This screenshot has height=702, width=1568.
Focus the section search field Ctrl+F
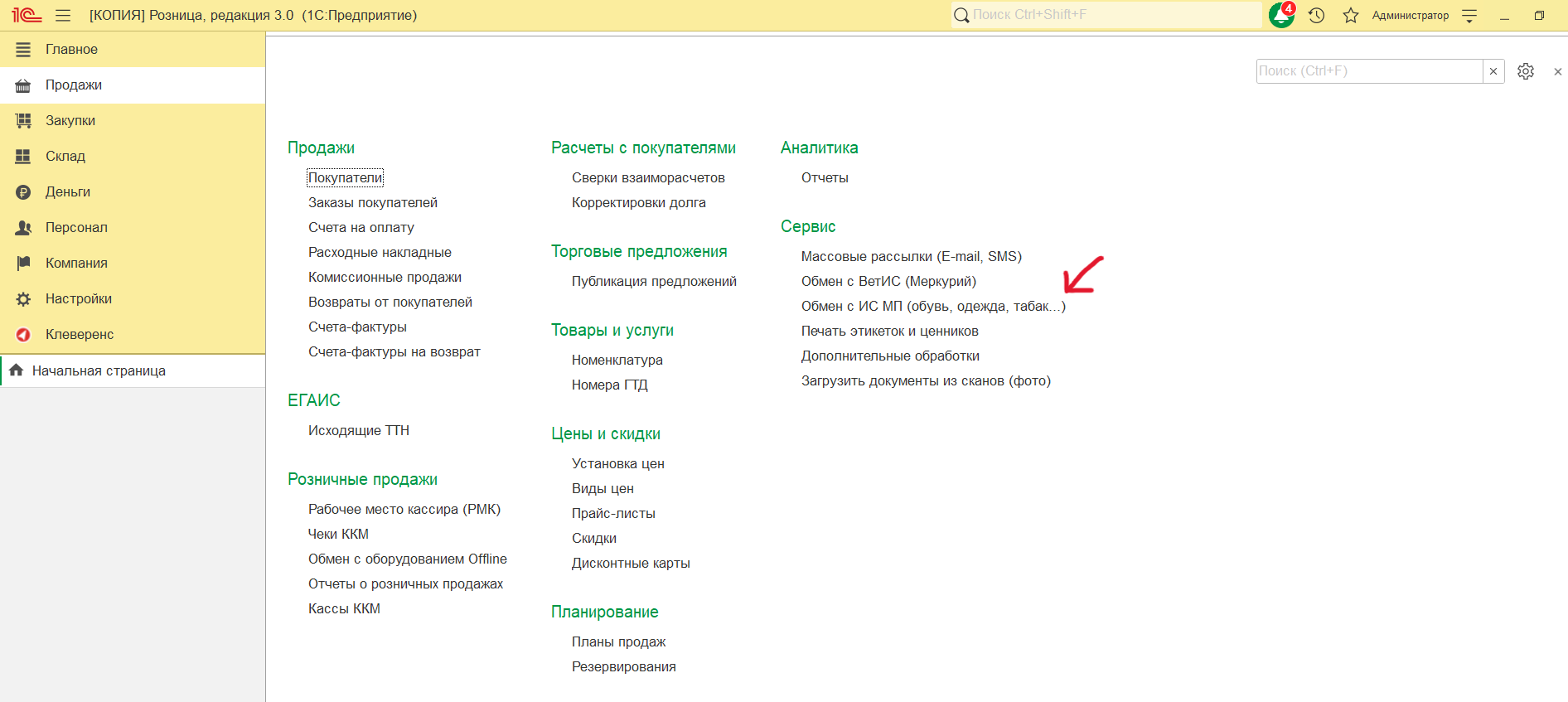[1369, 71]
